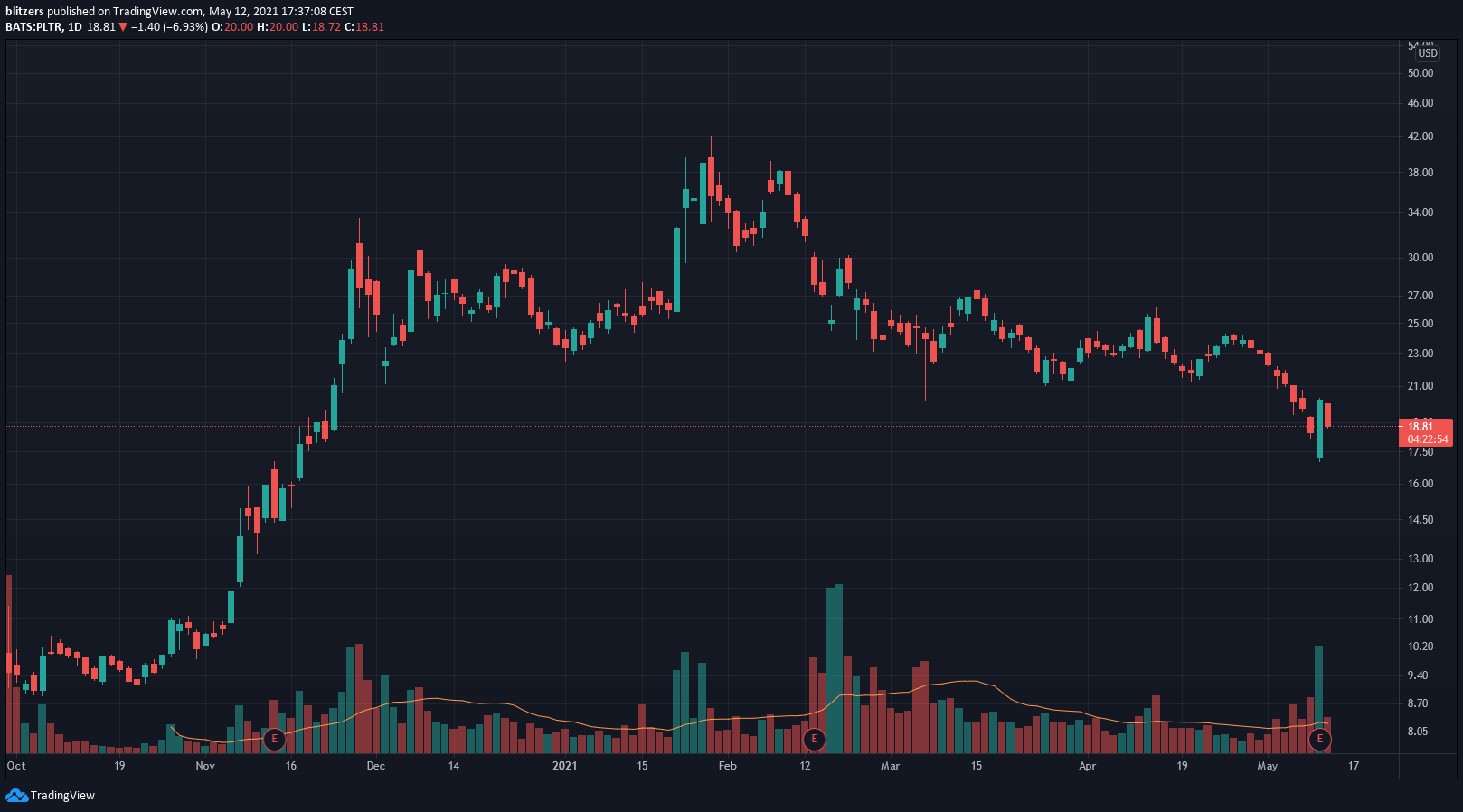This screenshot has width=1463, height=812.
Task: Click the change value −1.40 (−6.93%)
Action: pyautogui.click(x=169, y=27)
